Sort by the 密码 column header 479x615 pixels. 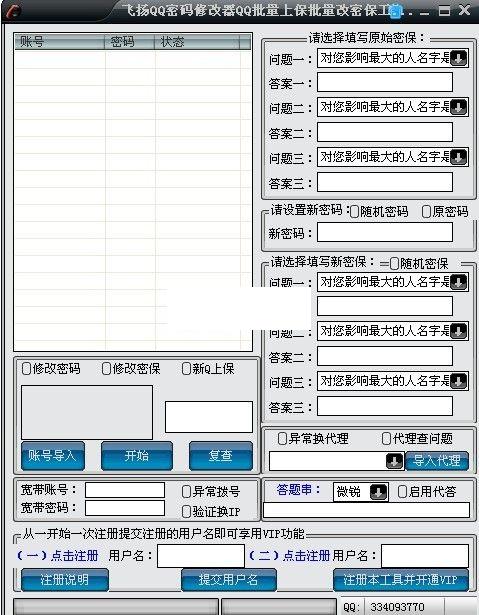click(129, 42)
